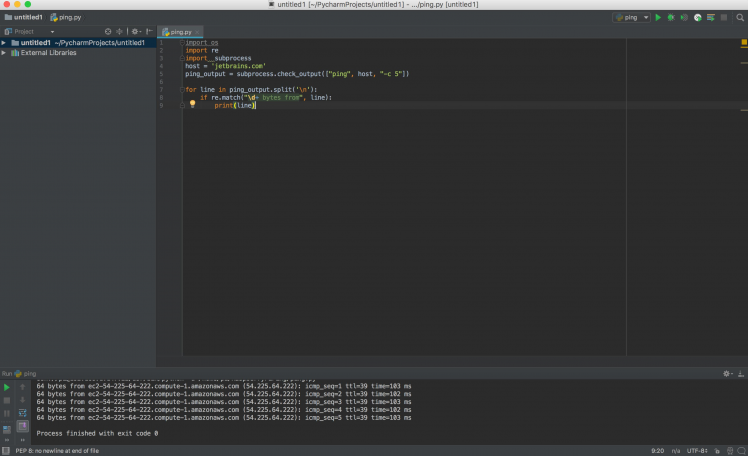
Task: Expand the untitled1 project folder
Action: pos(4,43)
